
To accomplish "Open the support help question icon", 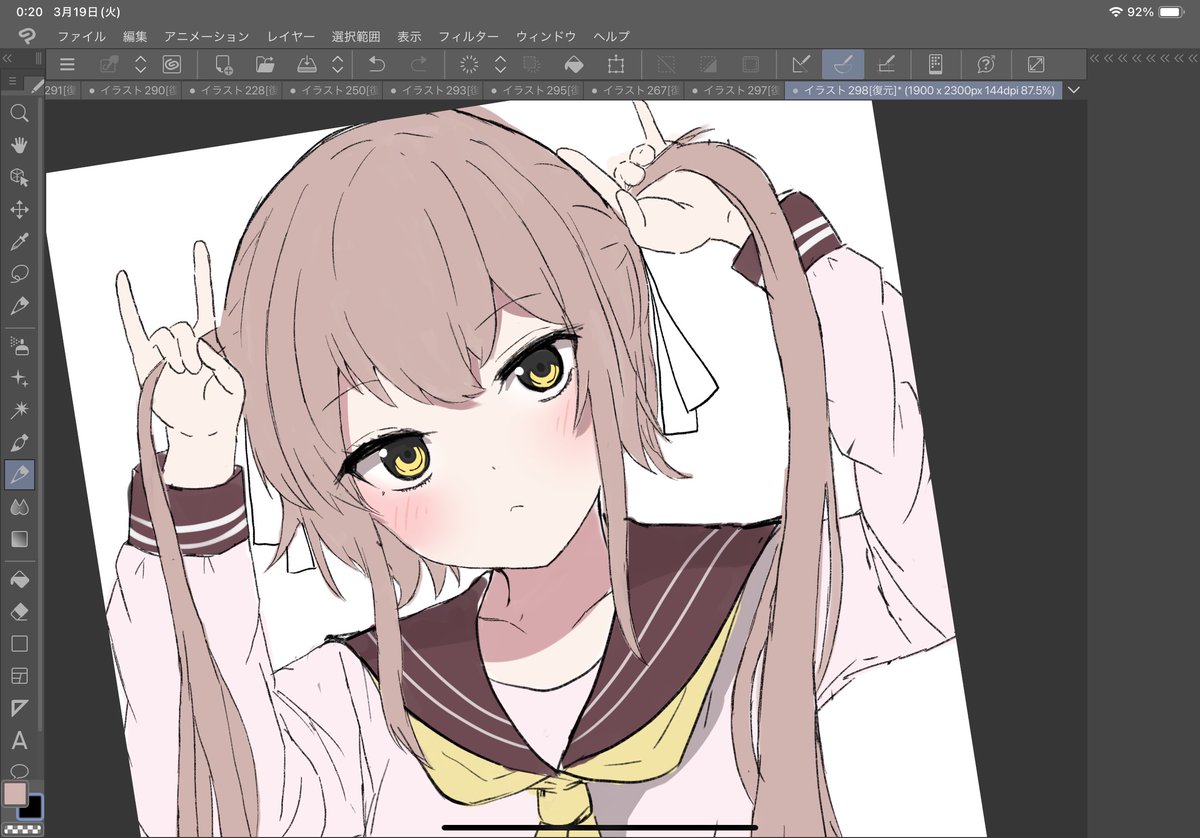I will [x=986, y=65].
